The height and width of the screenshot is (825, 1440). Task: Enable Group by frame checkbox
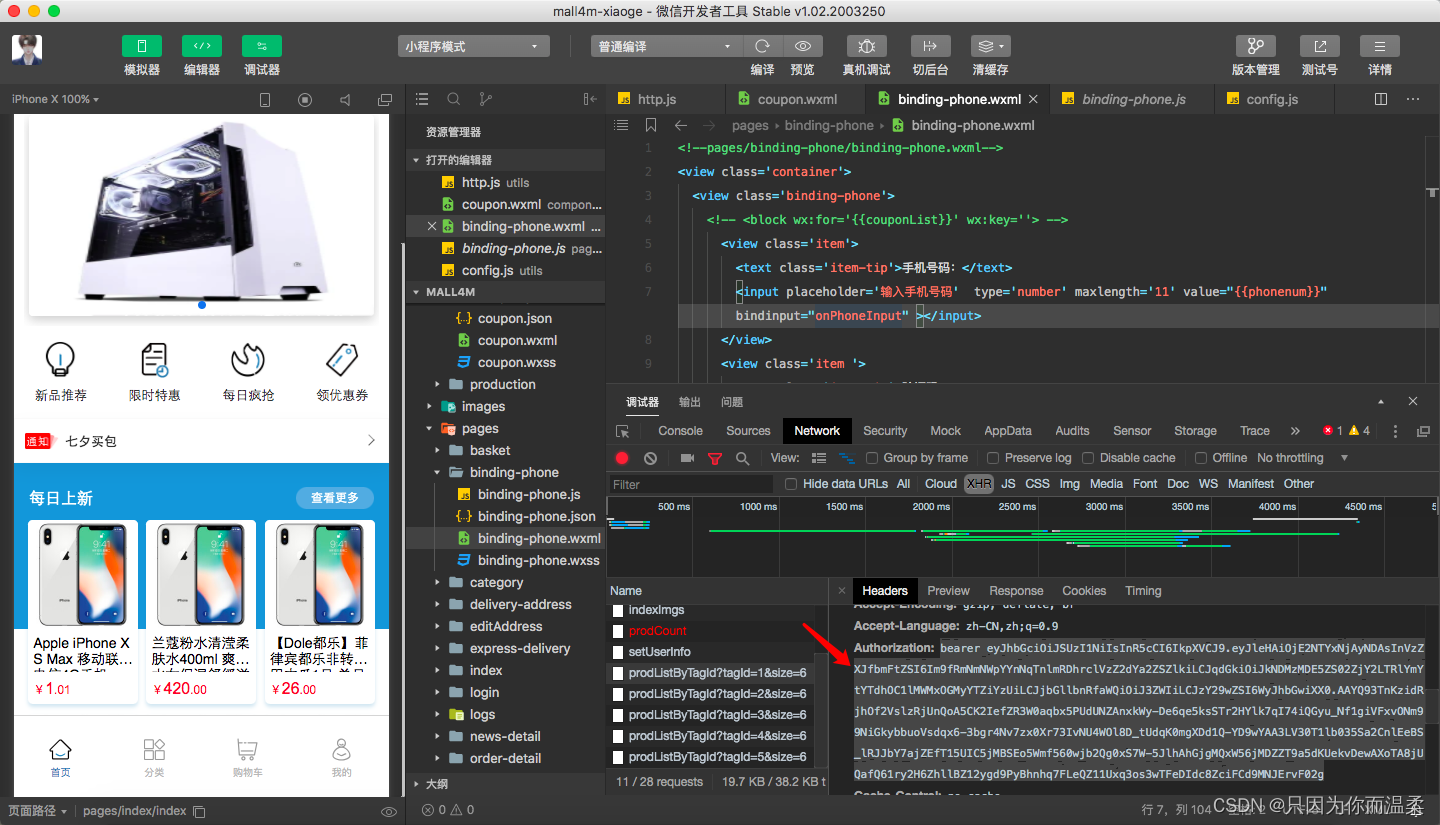click(x=872, y=458)
